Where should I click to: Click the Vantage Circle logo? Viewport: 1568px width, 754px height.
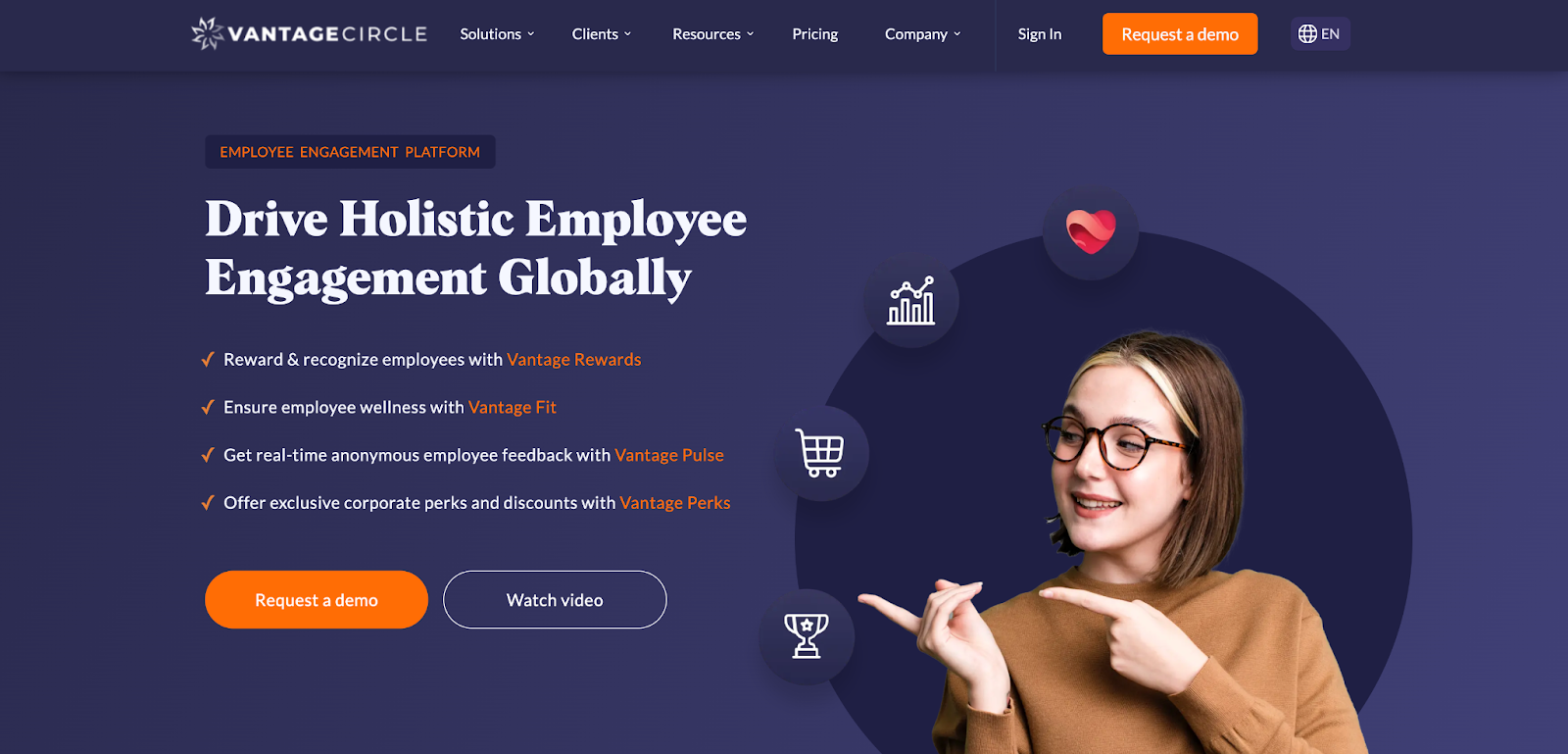coord(309,33)
